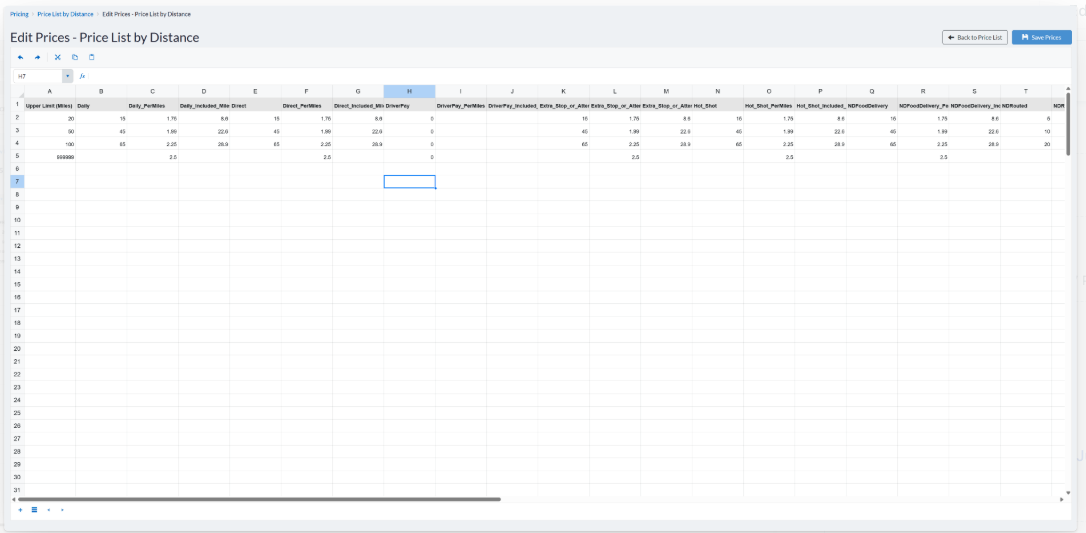The image size is (1086, 533).
Task: Open the name box dropdown arrow
Action: point(68,76)
